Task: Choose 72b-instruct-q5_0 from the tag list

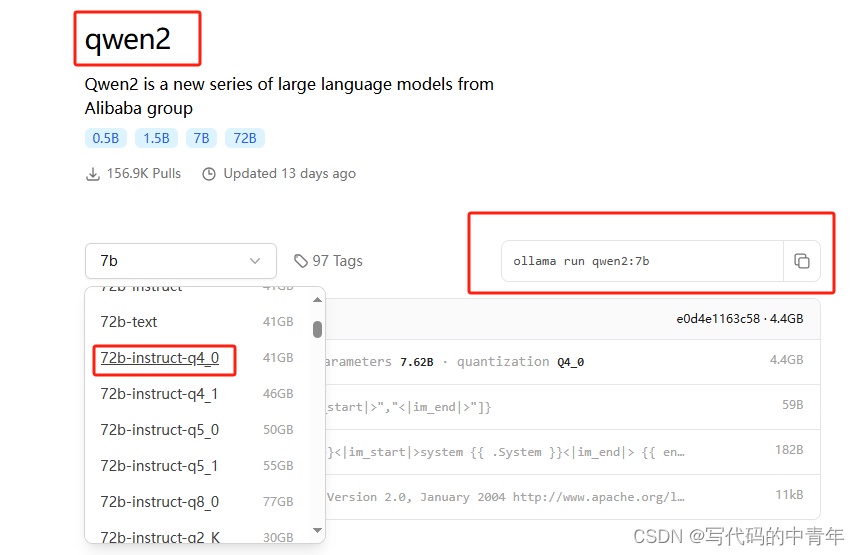Action: point(197,430)
